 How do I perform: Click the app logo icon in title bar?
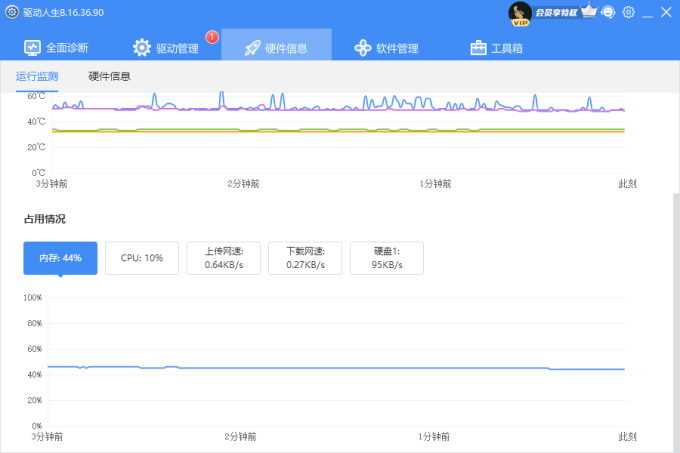point(12,12)
